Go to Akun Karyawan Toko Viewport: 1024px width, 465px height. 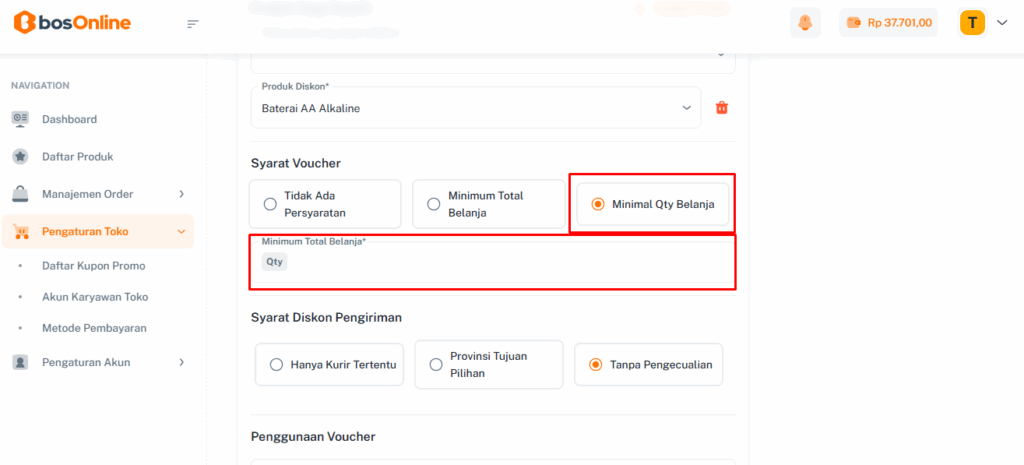pyautogui.click(x=94, y=297)
